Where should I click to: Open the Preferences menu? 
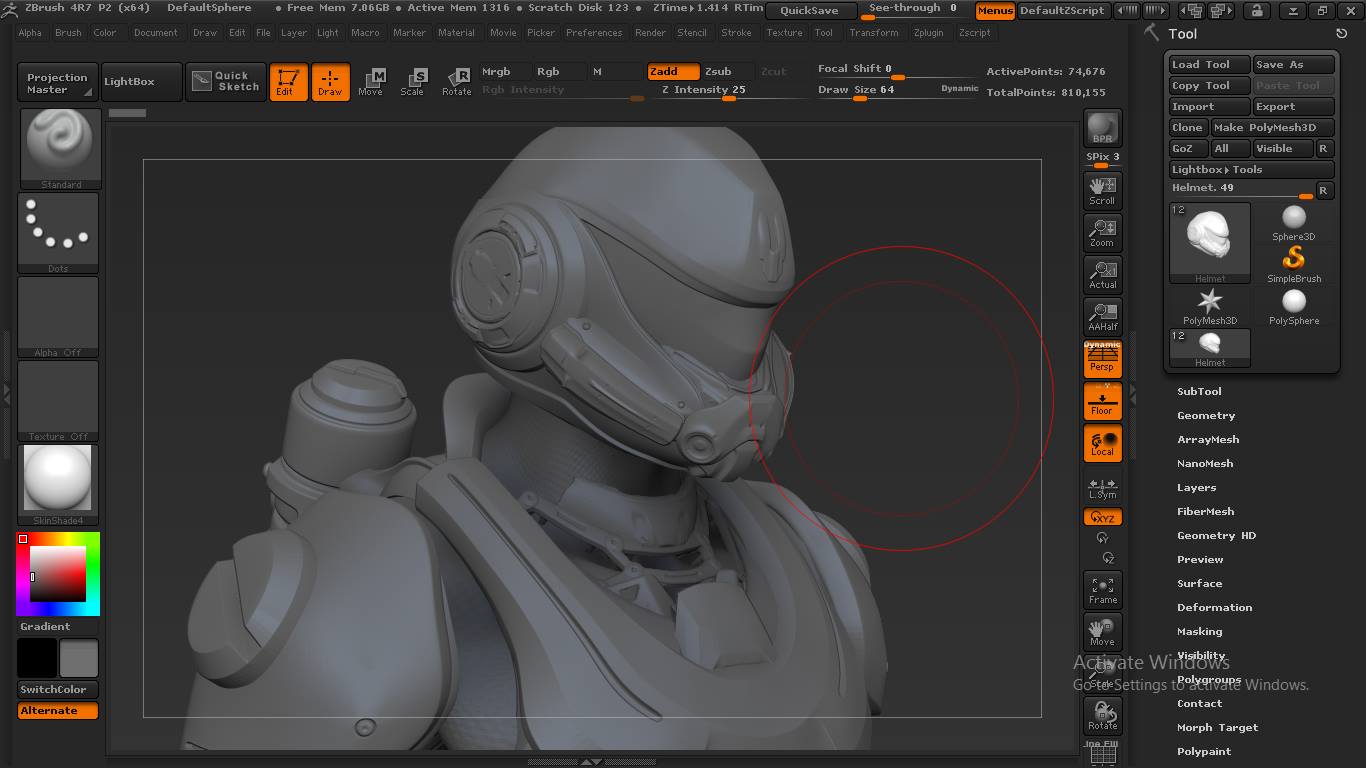pyautogui.click(x=594, y=33)
